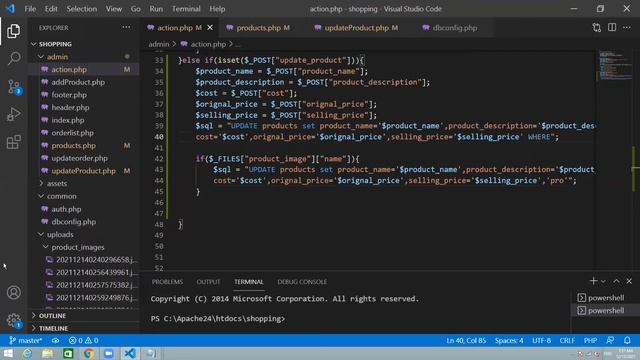Screen dimensions: 640x360
Task: Click the Open Changes editor icon
Action: pos(597,27)
